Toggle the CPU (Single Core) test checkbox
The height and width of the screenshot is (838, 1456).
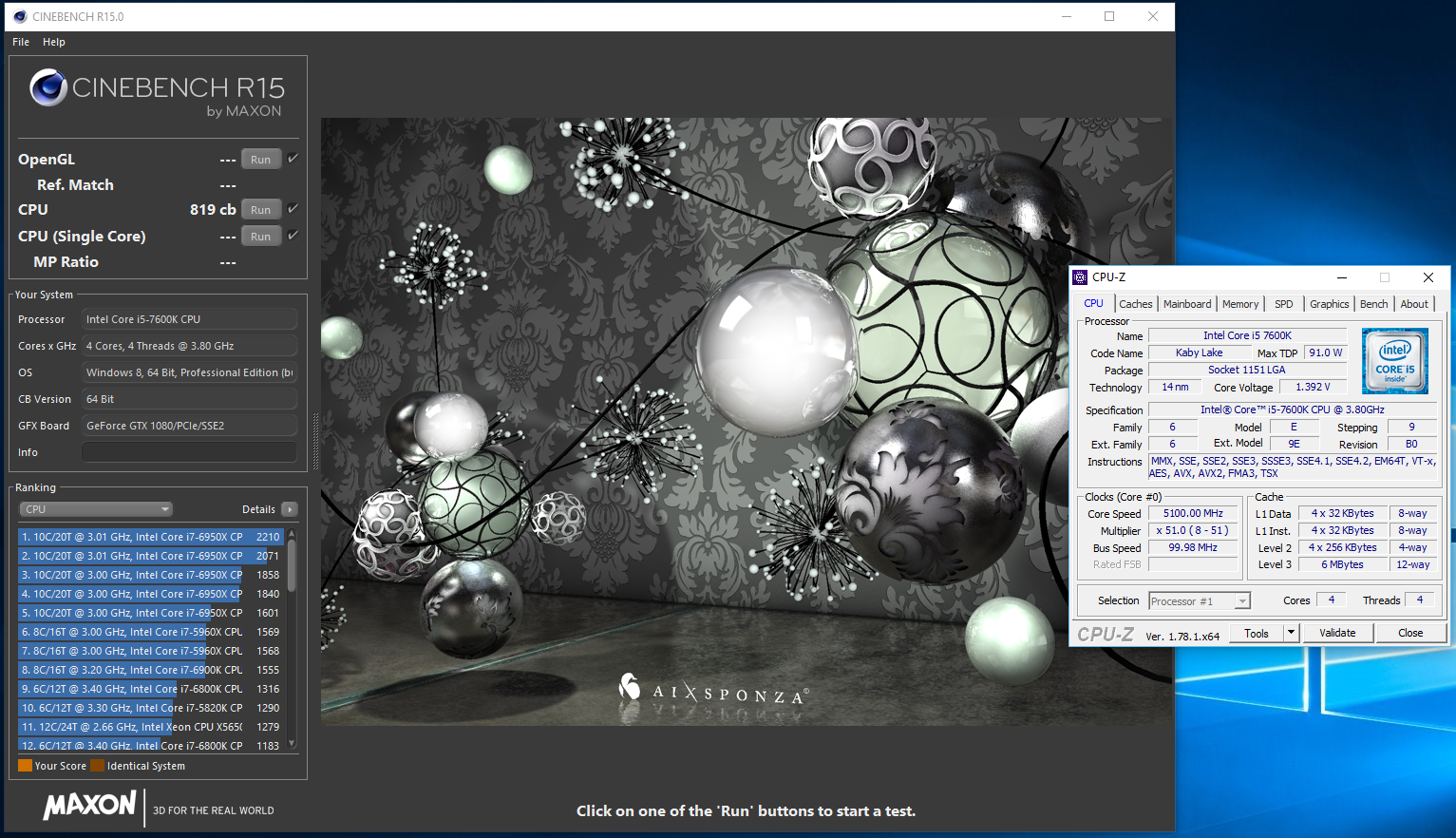click(x=293, y=236)
